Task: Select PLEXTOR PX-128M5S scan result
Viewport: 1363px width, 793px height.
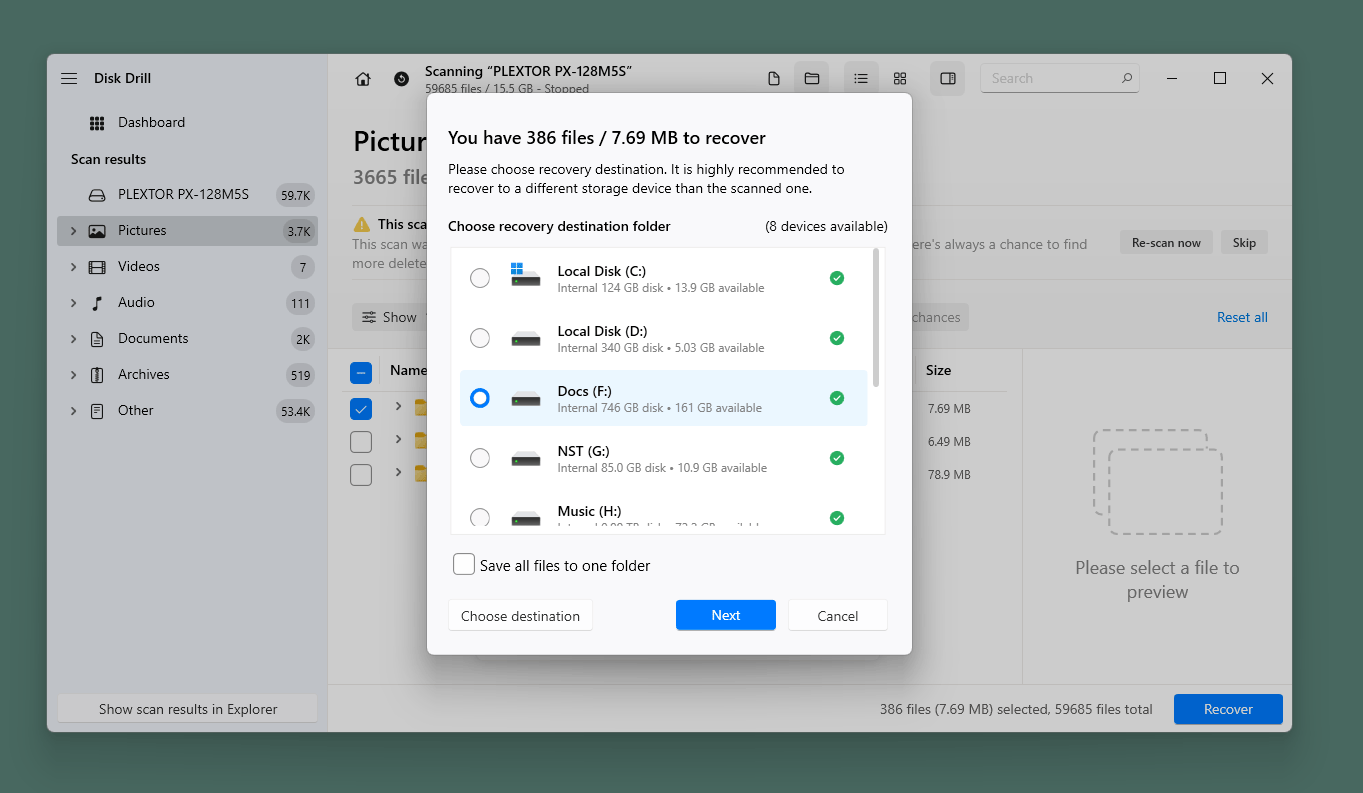Action: tap(187, 195)
